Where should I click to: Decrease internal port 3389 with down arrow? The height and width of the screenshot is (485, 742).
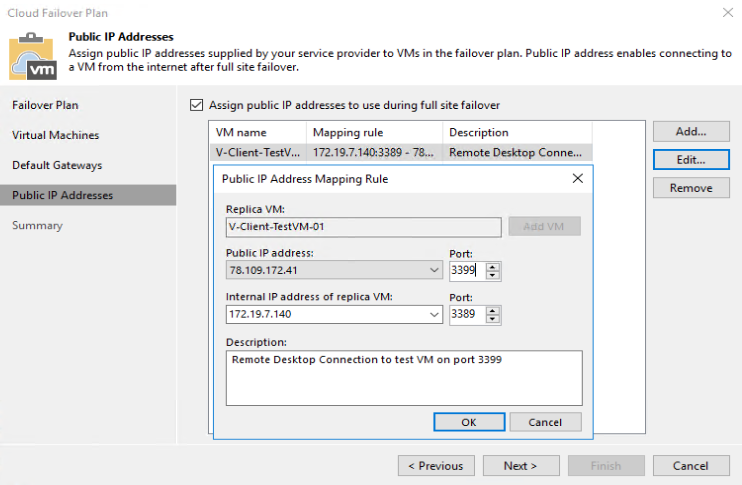(493, 319)
